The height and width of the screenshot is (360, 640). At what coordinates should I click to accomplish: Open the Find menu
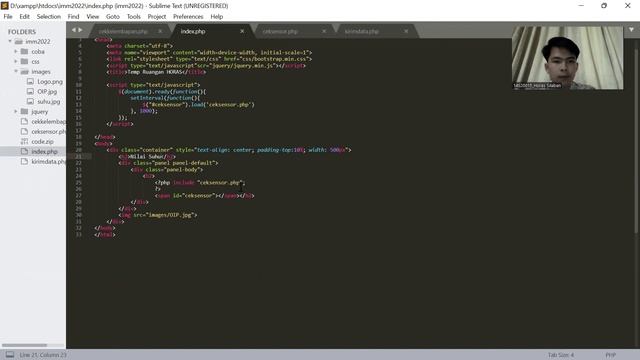point(73,17)
